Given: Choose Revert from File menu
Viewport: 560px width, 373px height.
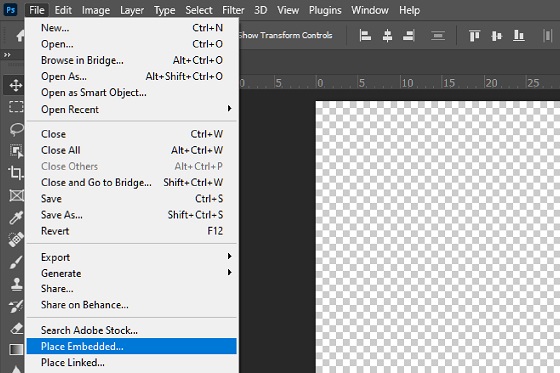Looking at the screenshot, I should click(x=132, y=231).
